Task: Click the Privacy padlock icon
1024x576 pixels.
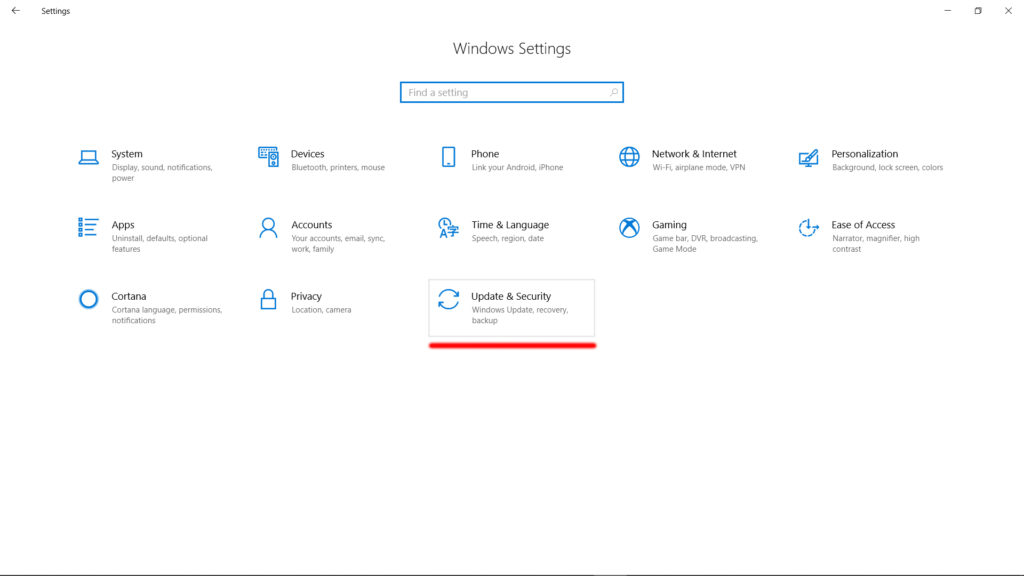Action: [268, 299]
